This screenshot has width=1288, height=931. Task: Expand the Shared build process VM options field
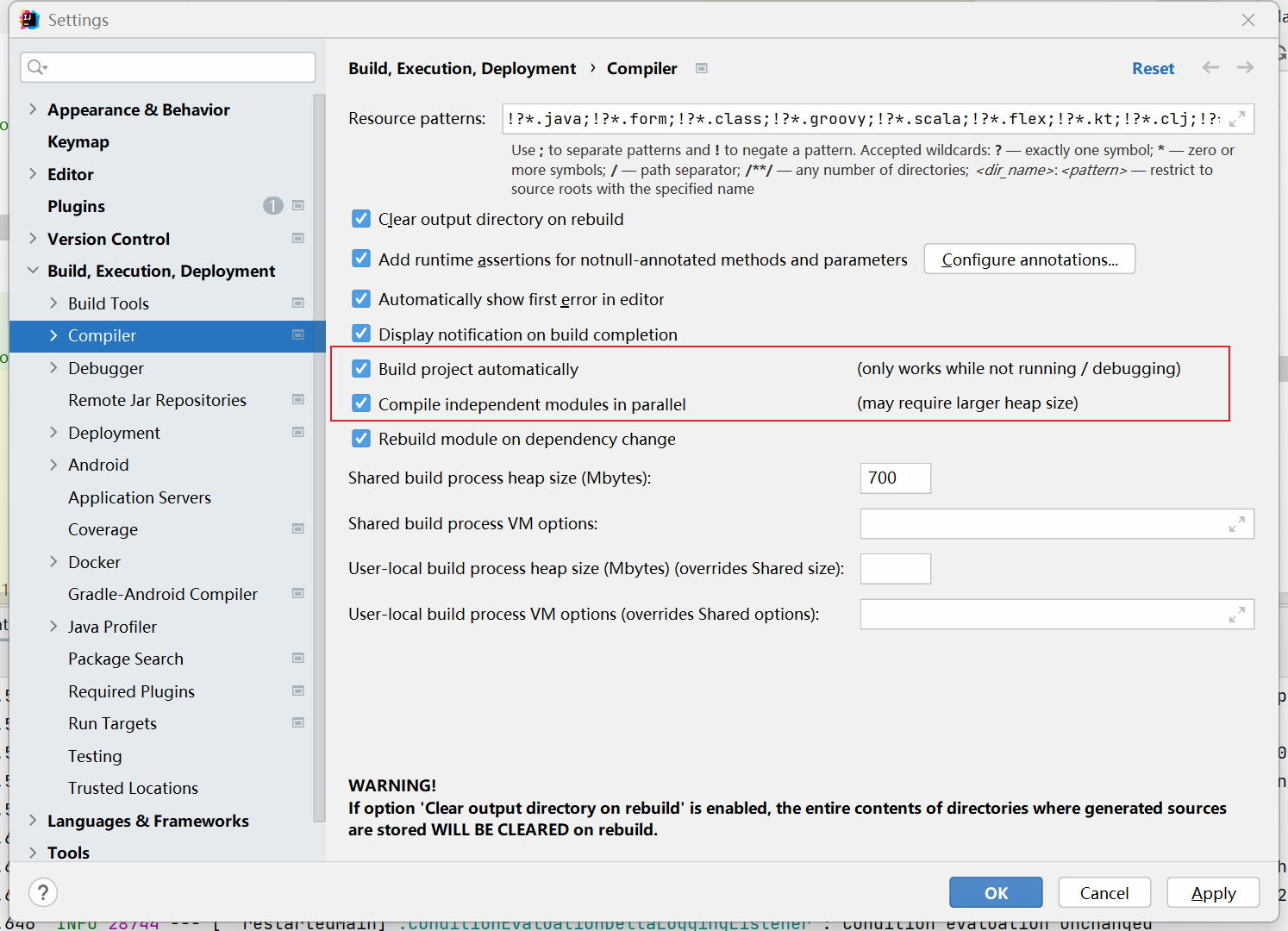1237,524
